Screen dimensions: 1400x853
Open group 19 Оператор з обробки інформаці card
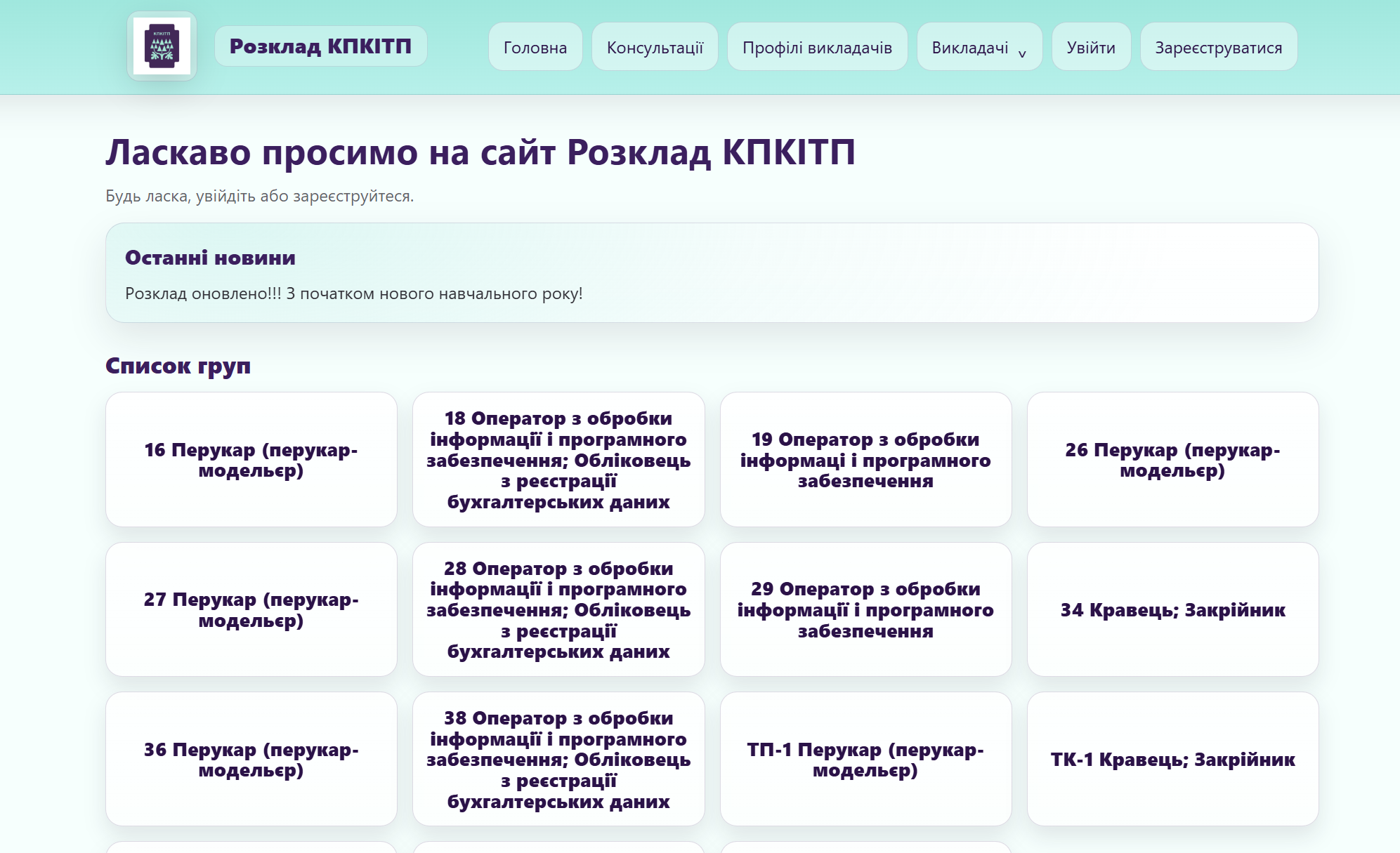tap(865, 460)
